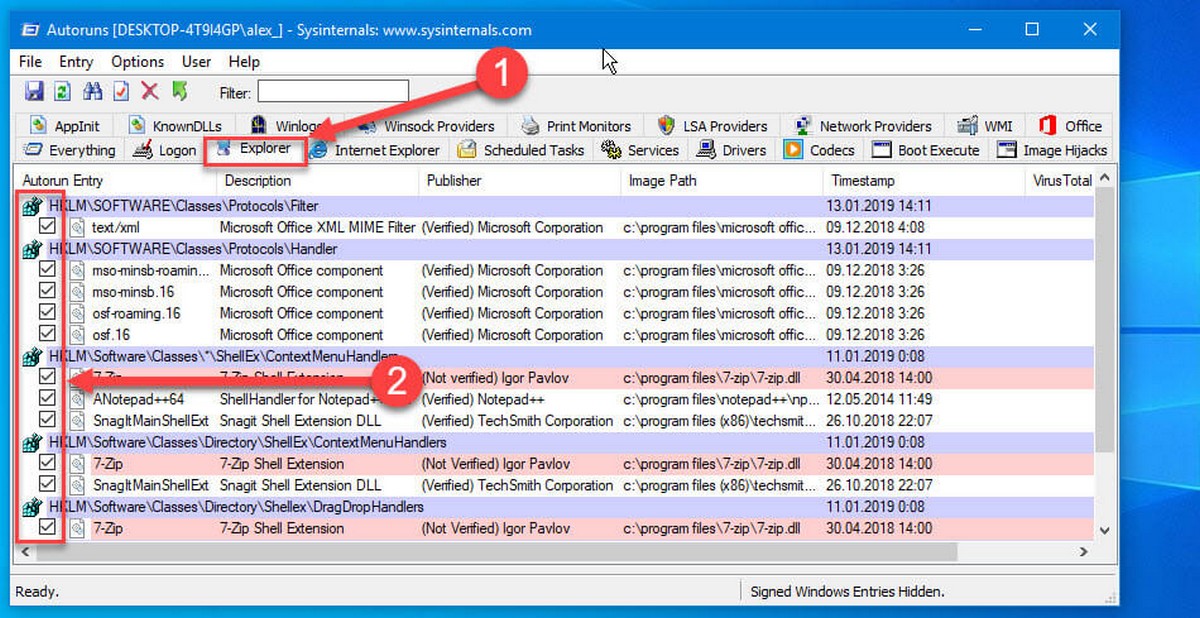The image size is (1200, 618).
Task: Click file icon next to text/xml entry
Action: tap(77, 227)
